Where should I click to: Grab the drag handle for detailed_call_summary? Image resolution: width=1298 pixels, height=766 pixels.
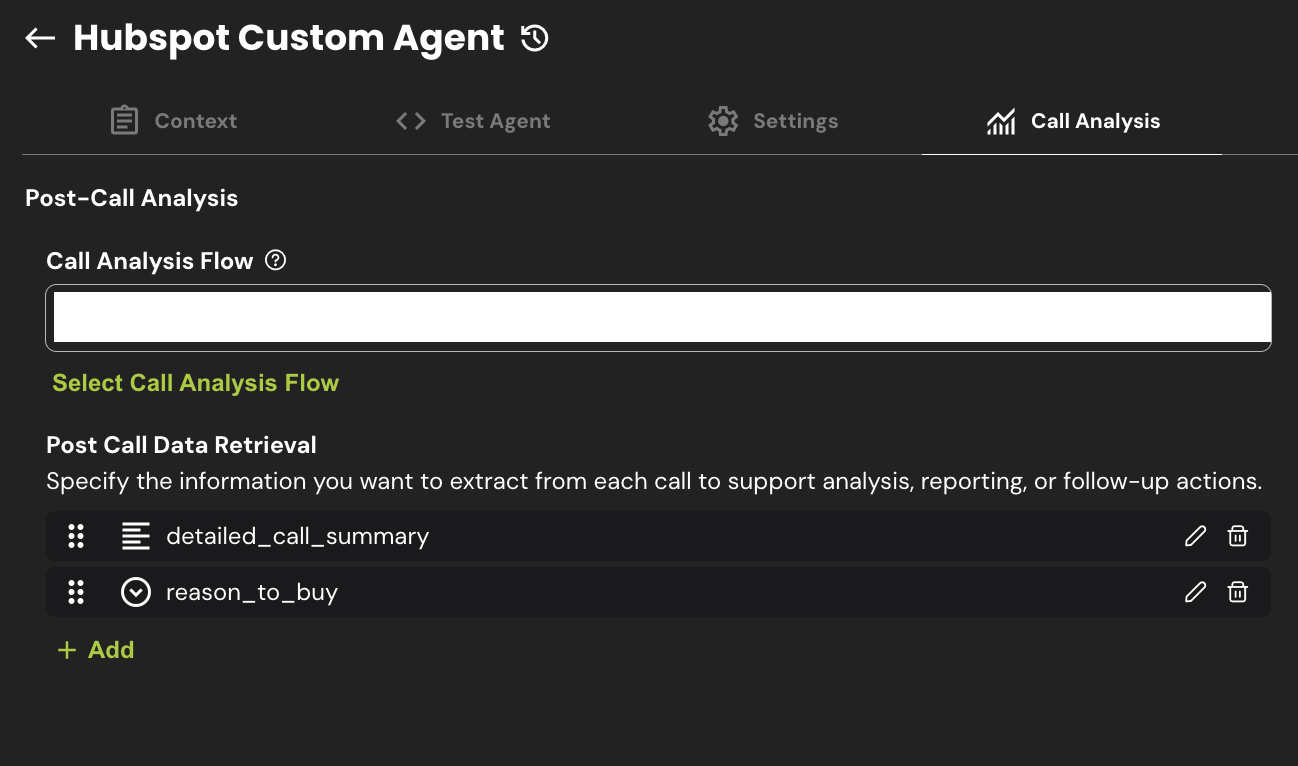(x=76, y=536)
